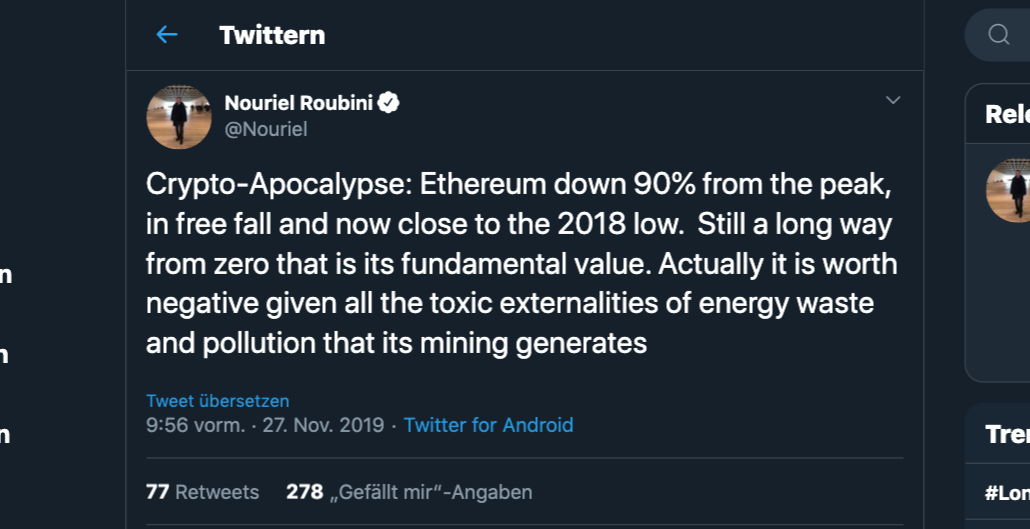Open the #Lon trending hashtag
The image size is (1030, 529).
coord(1006,493)
